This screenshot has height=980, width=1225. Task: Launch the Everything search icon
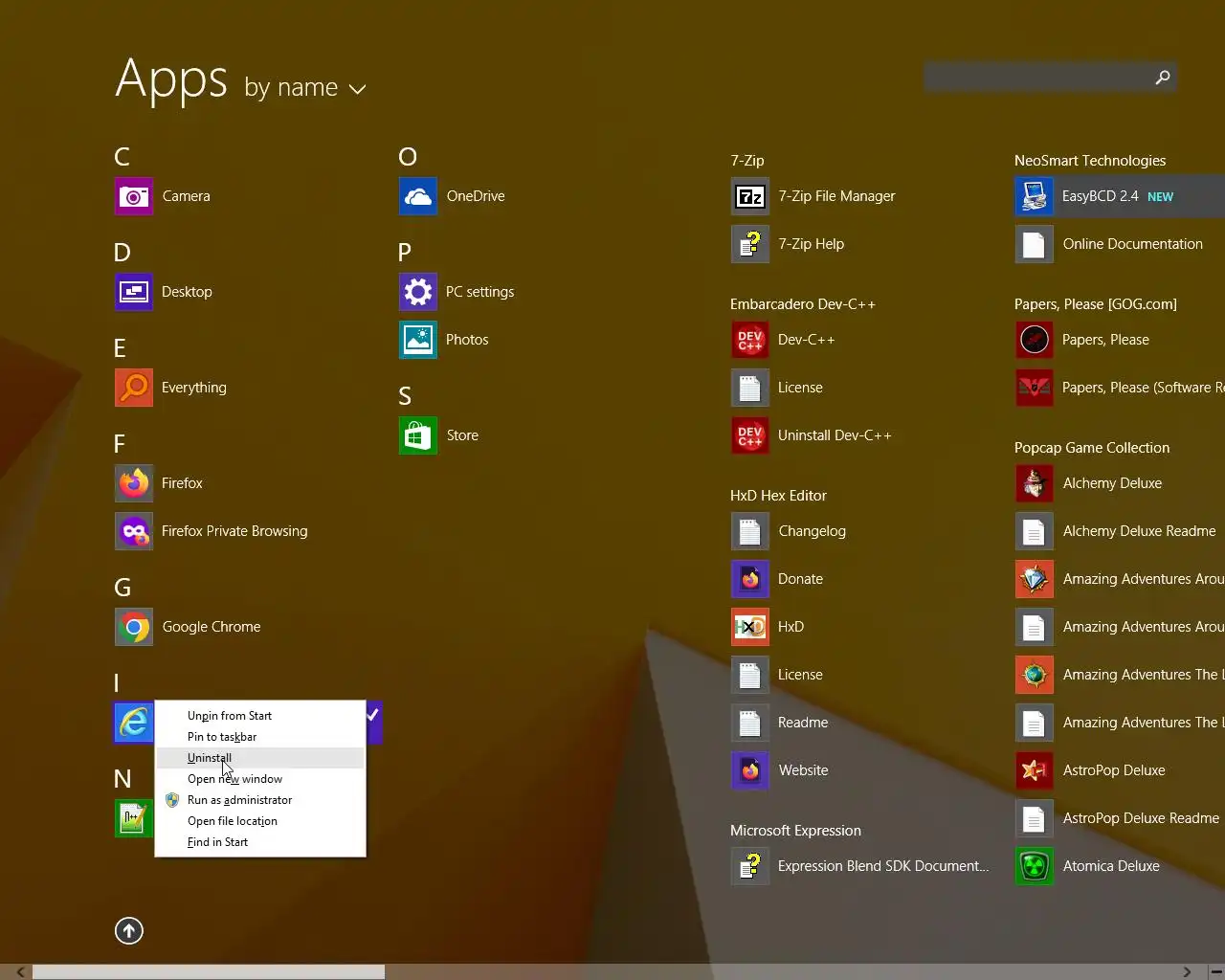134,388
